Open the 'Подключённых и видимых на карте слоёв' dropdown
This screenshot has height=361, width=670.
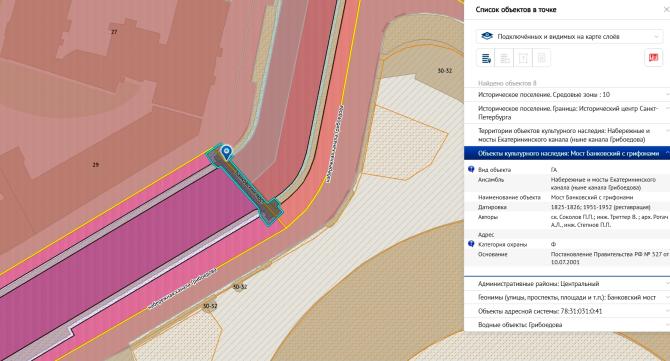point(570,36)
